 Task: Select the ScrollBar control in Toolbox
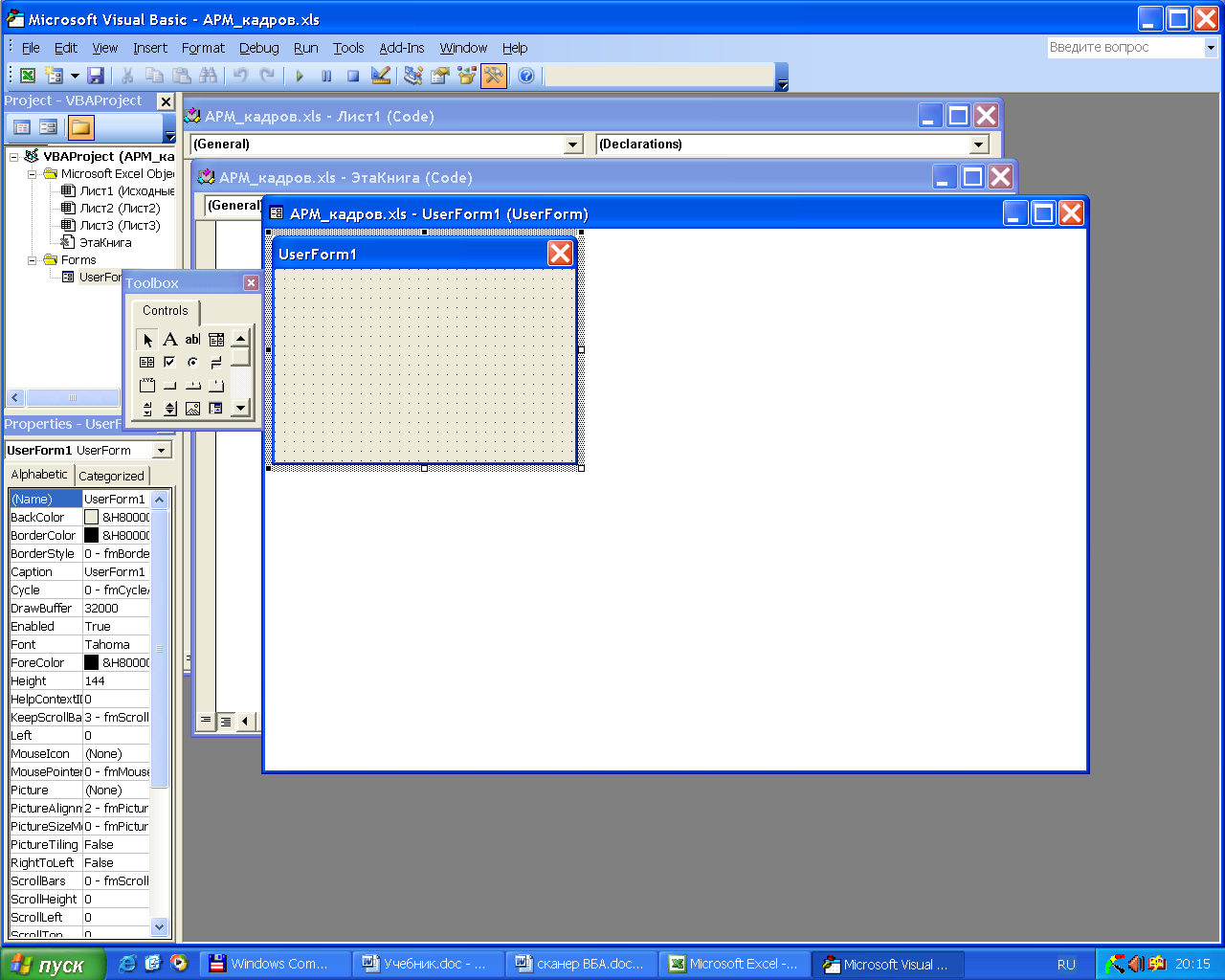(x=146, y=409)
